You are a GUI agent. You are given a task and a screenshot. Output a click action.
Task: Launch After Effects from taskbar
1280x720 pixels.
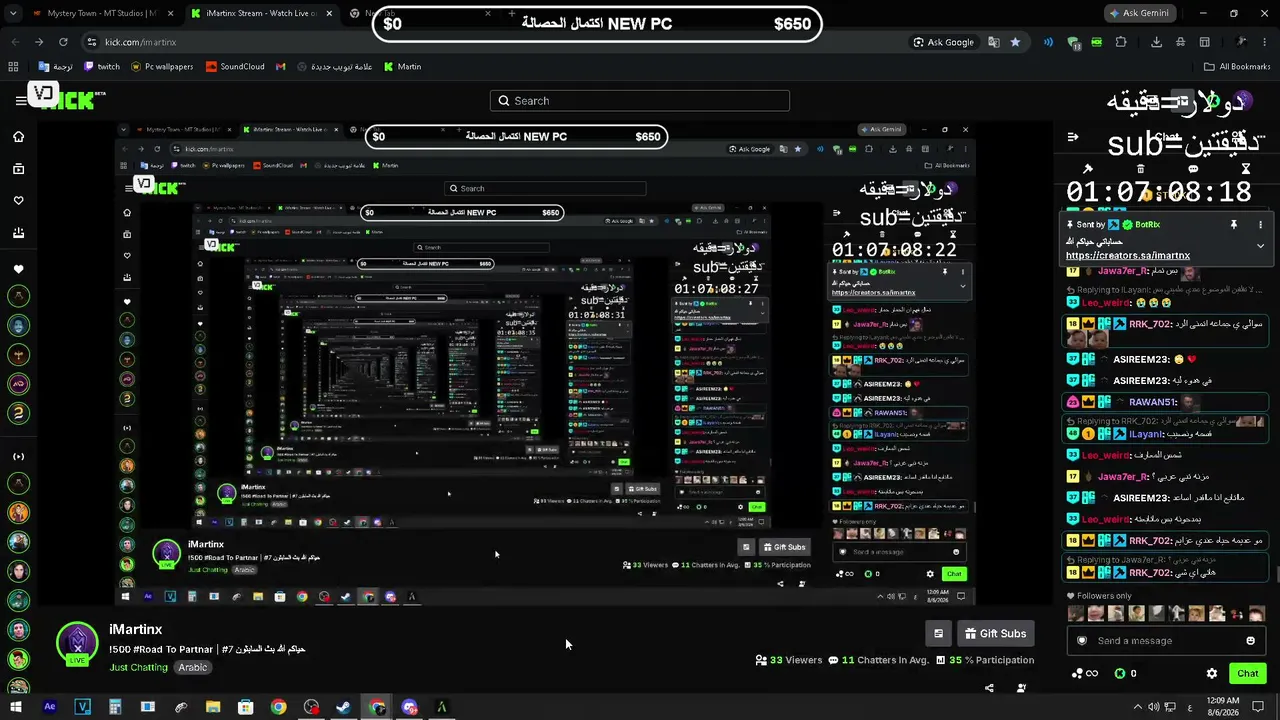[49, 707]
